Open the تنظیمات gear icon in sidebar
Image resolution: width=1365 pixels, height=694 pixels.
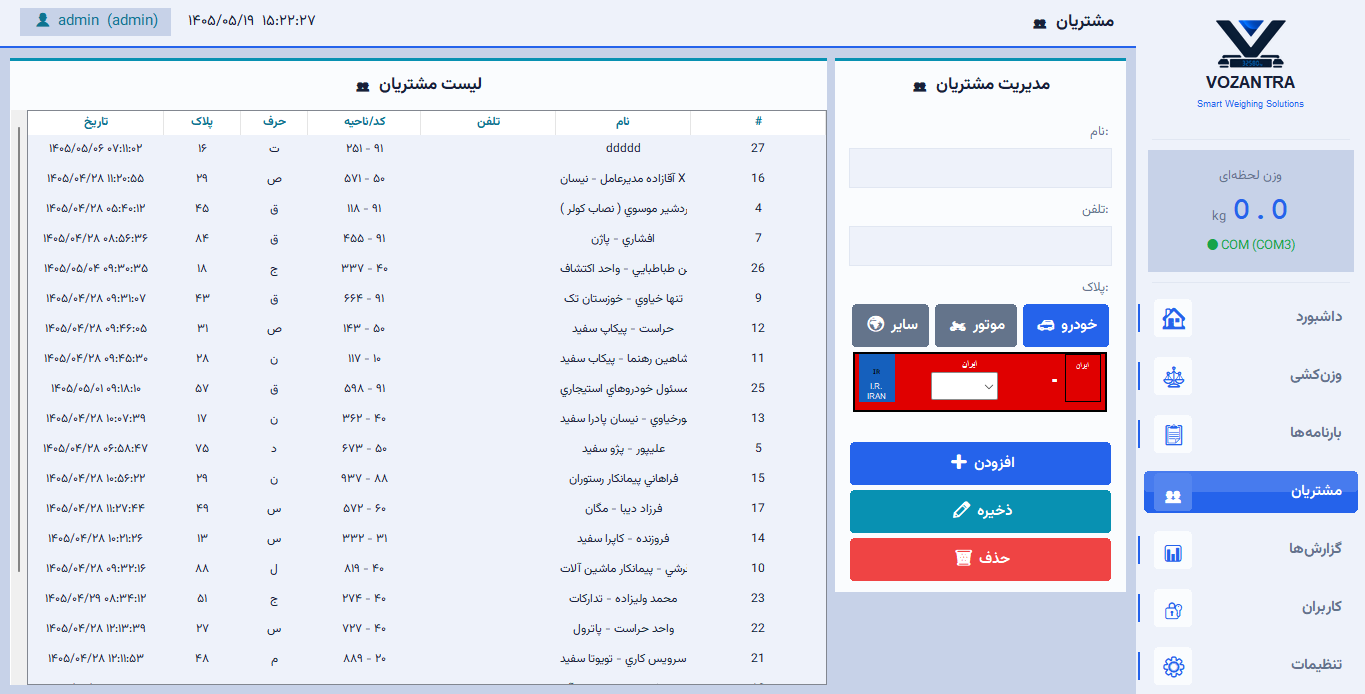[x=1173, y=666]
